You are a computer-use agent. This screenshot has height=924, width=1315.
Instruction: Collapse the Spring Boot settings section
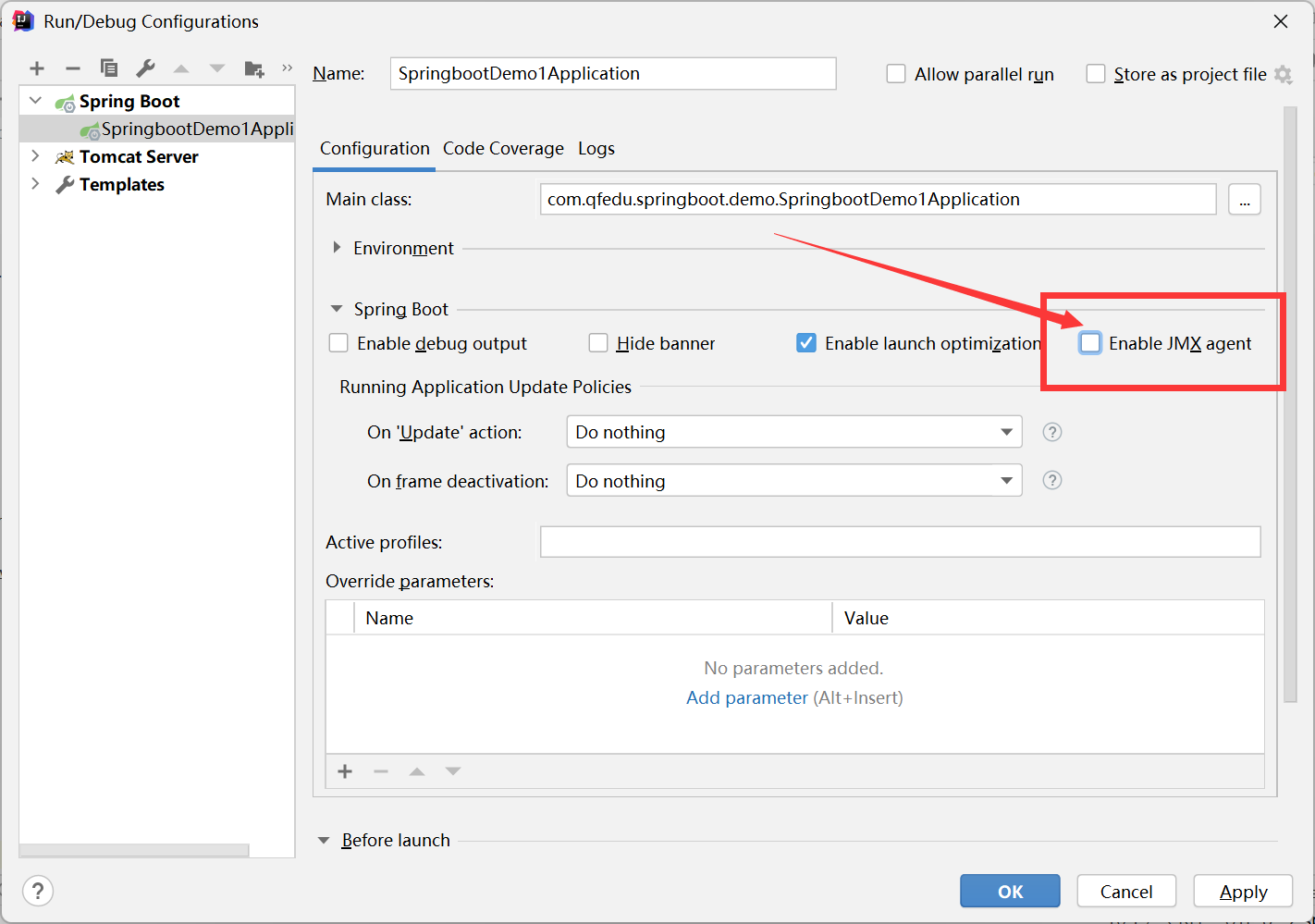pos(337,309)
